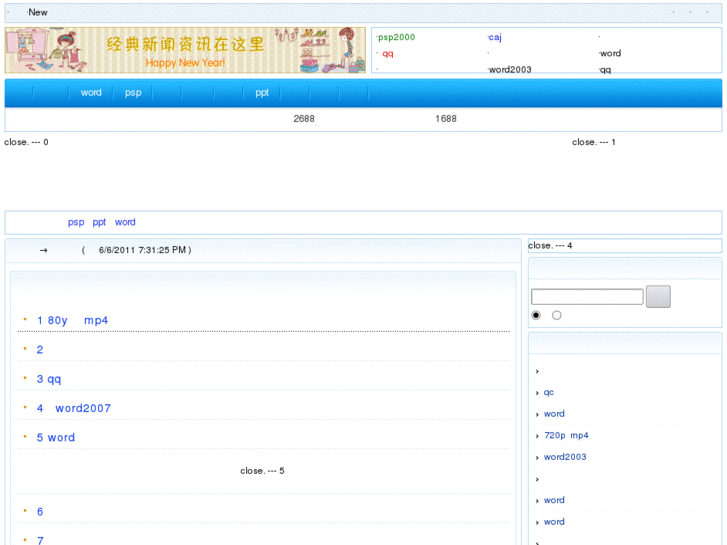Open the word item in blue navigation bar
The height and width of the screenshot is (545, 727).
pos(91,93)
